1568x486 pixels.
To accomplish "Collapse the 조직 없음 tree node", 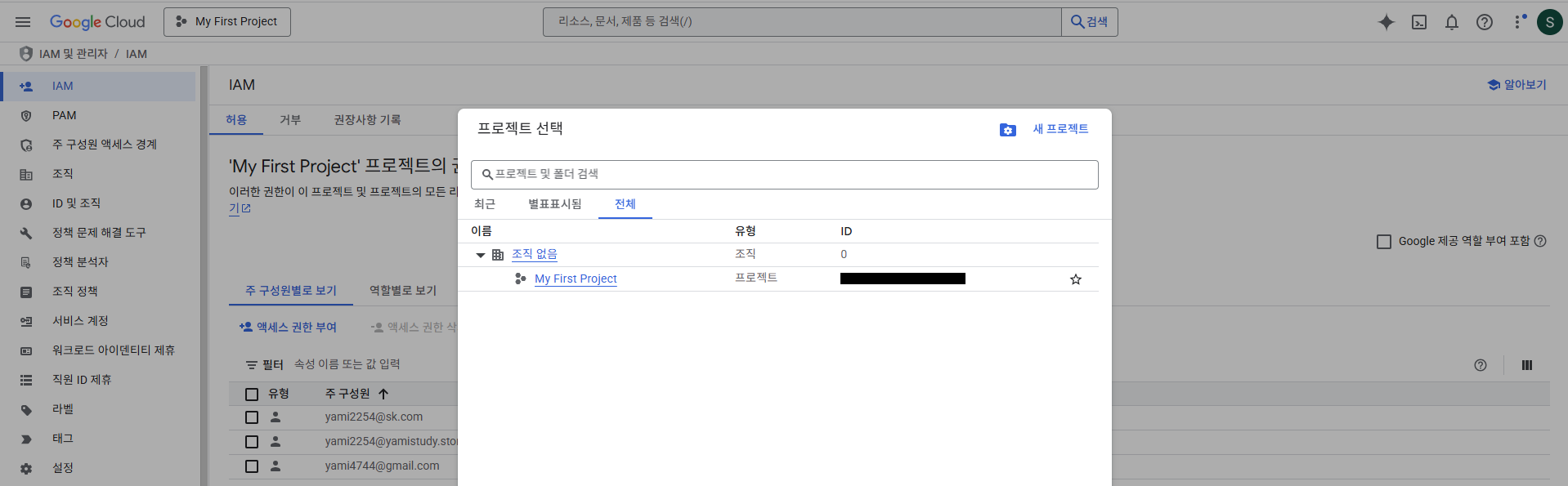I will click(x=481, y=256).
